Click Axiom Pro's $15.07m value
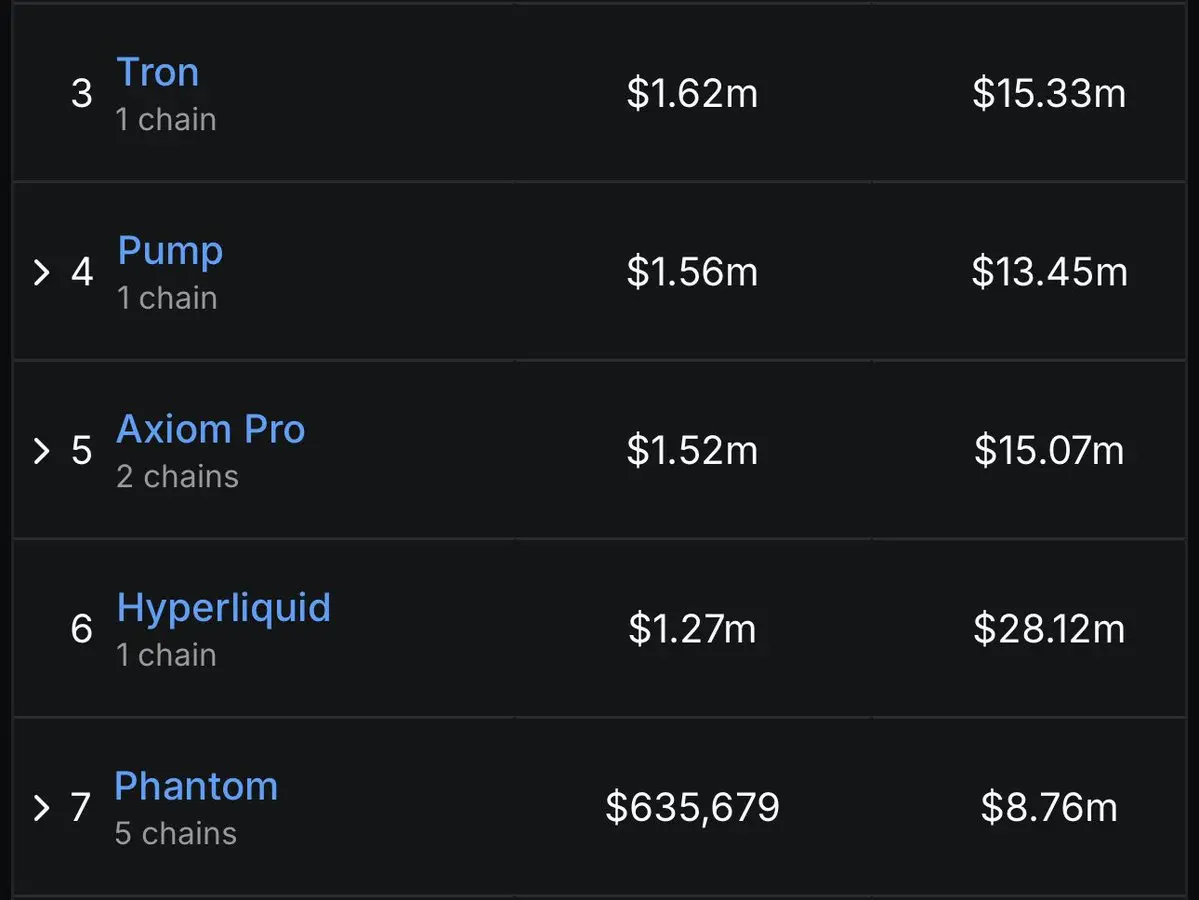Image resolution: width=1199 pixels, height=900 pixels. point(1049,450)
